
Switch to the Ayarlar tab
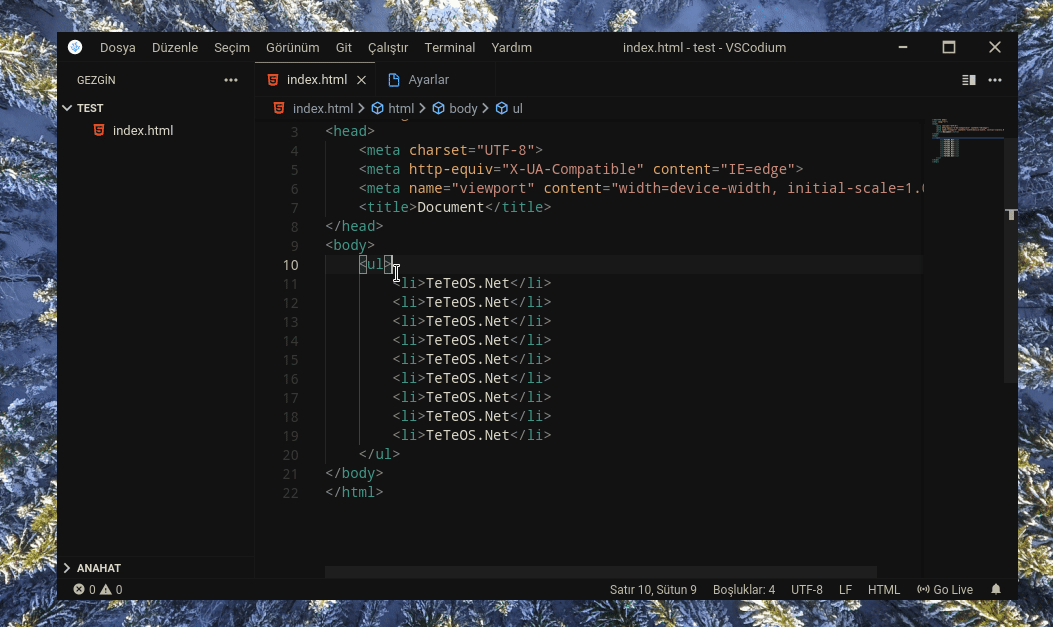(430, 79)
